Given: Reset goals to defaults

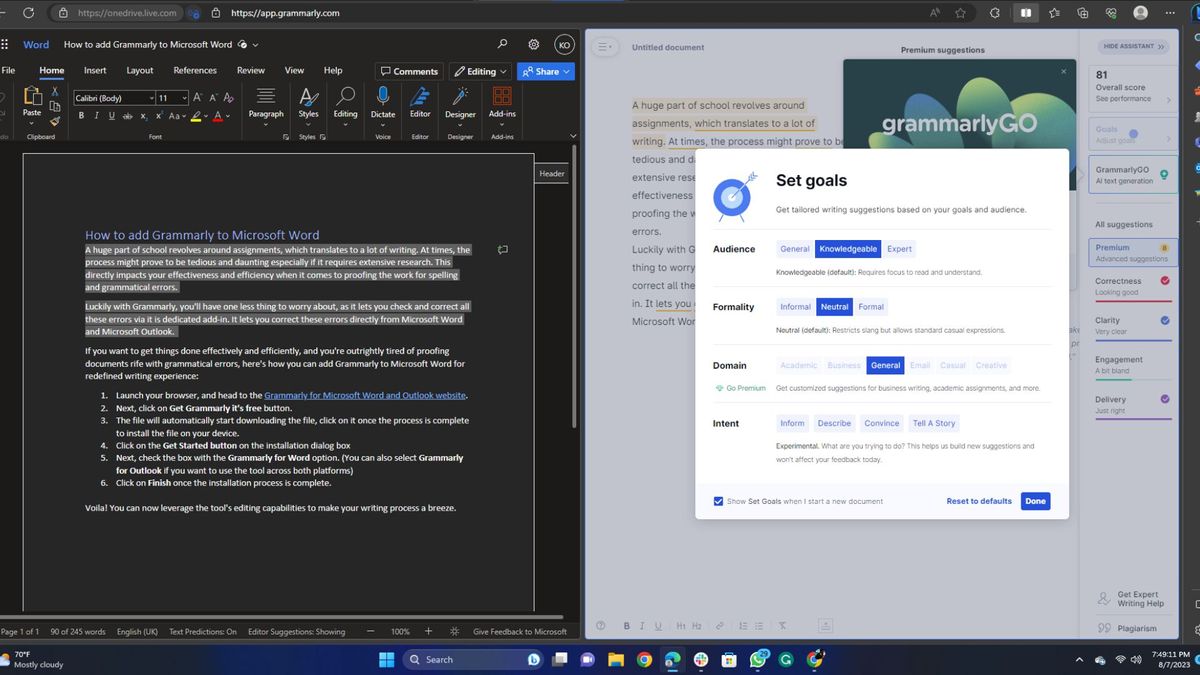Looking at the screenshot, I should pyautogui.click(x=978, y=501).
